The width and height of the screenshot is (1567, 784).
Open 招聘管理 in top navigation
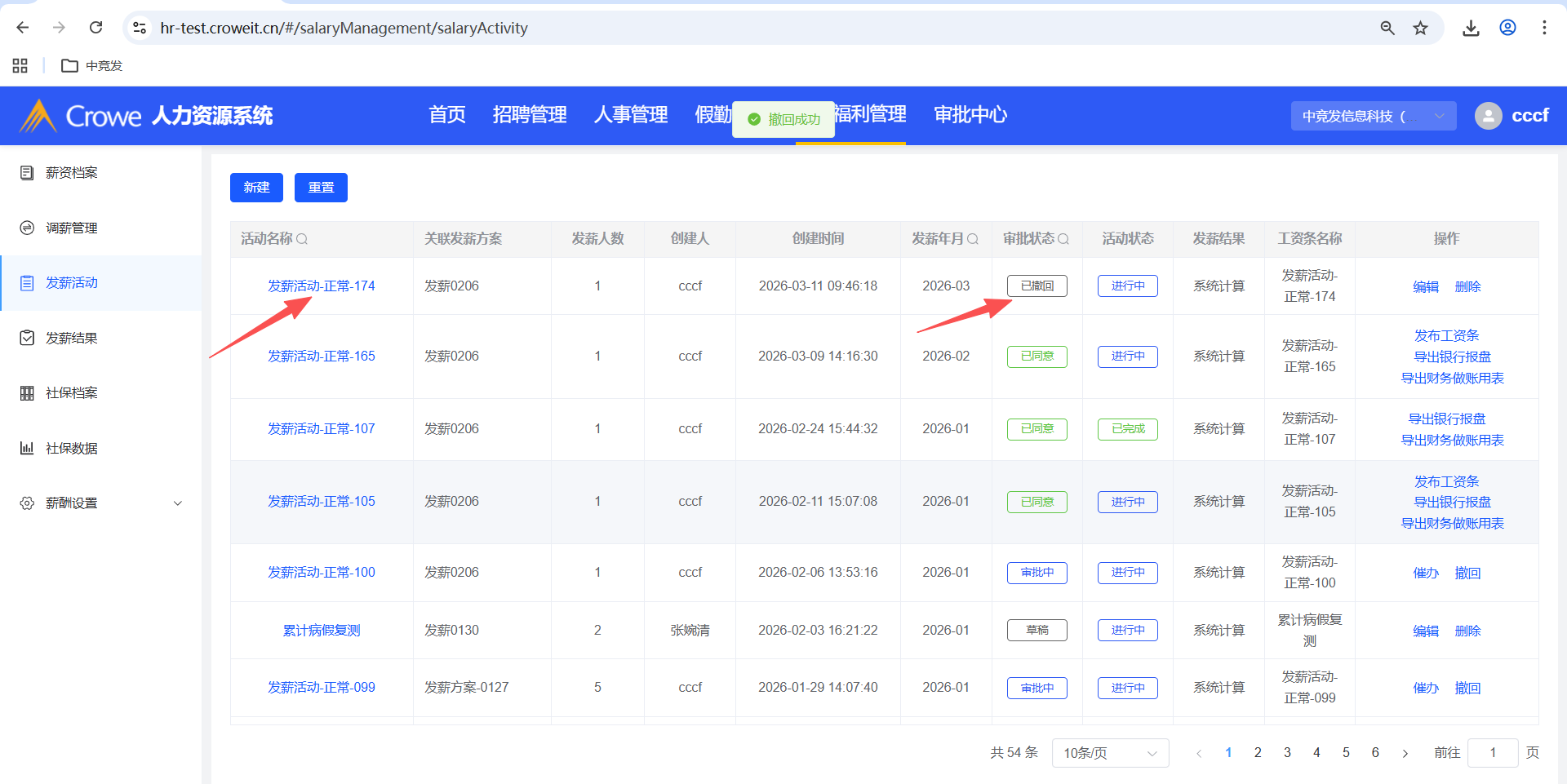529,115
